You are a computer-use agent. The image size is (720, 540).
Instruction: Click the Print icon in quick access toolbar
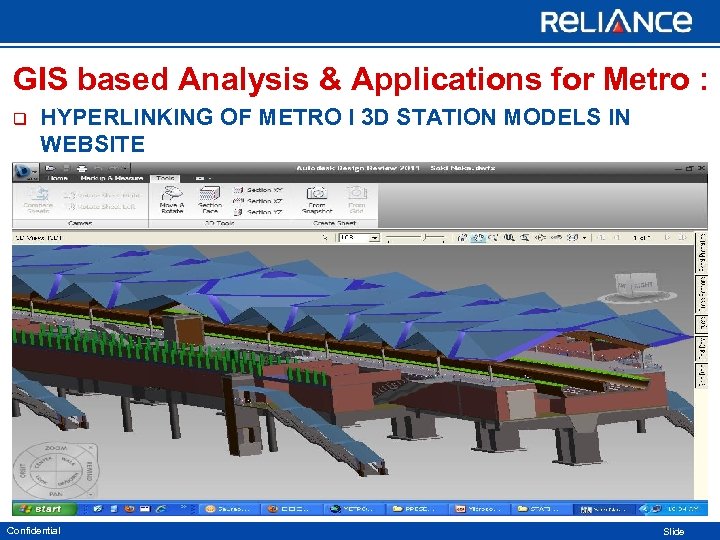[x=82, y=168]
